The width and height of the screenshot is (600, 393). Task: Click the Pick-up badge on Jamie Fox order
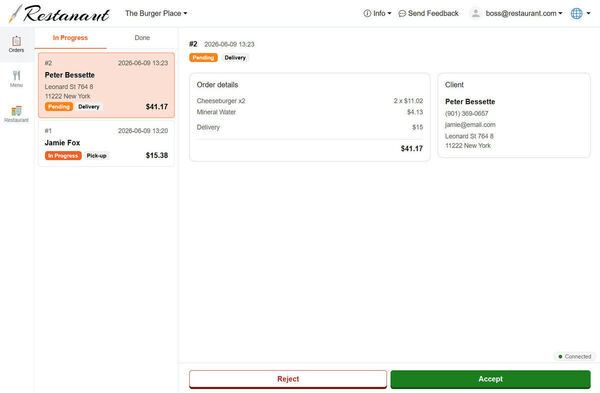click(x=96, y=156)
